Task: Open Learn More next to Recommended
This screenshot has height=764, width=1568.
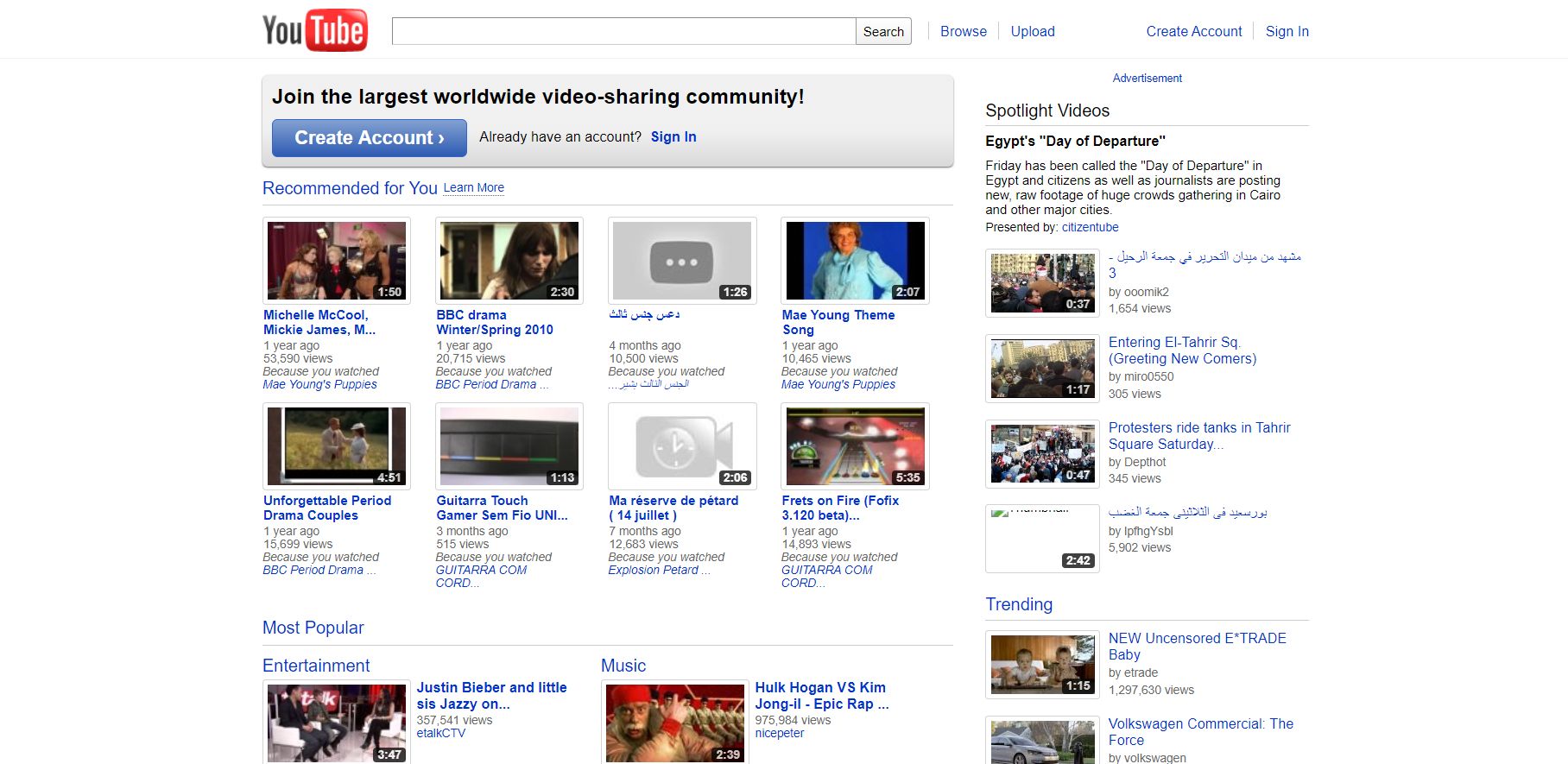Action: (473, 187)
